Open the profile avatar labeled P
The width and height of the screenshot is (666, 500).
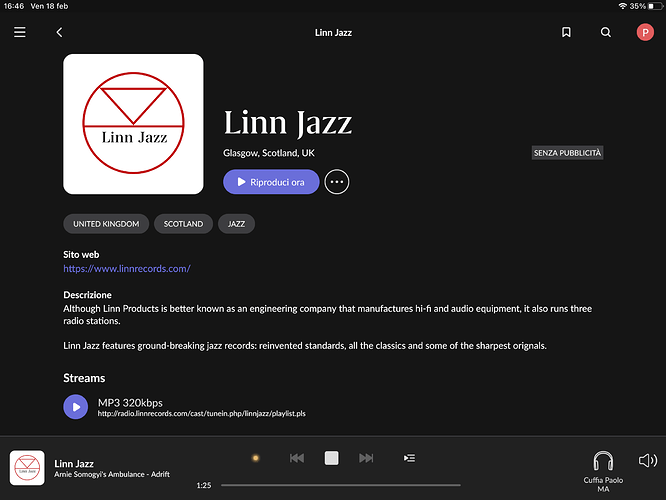[x=645, y=32]
